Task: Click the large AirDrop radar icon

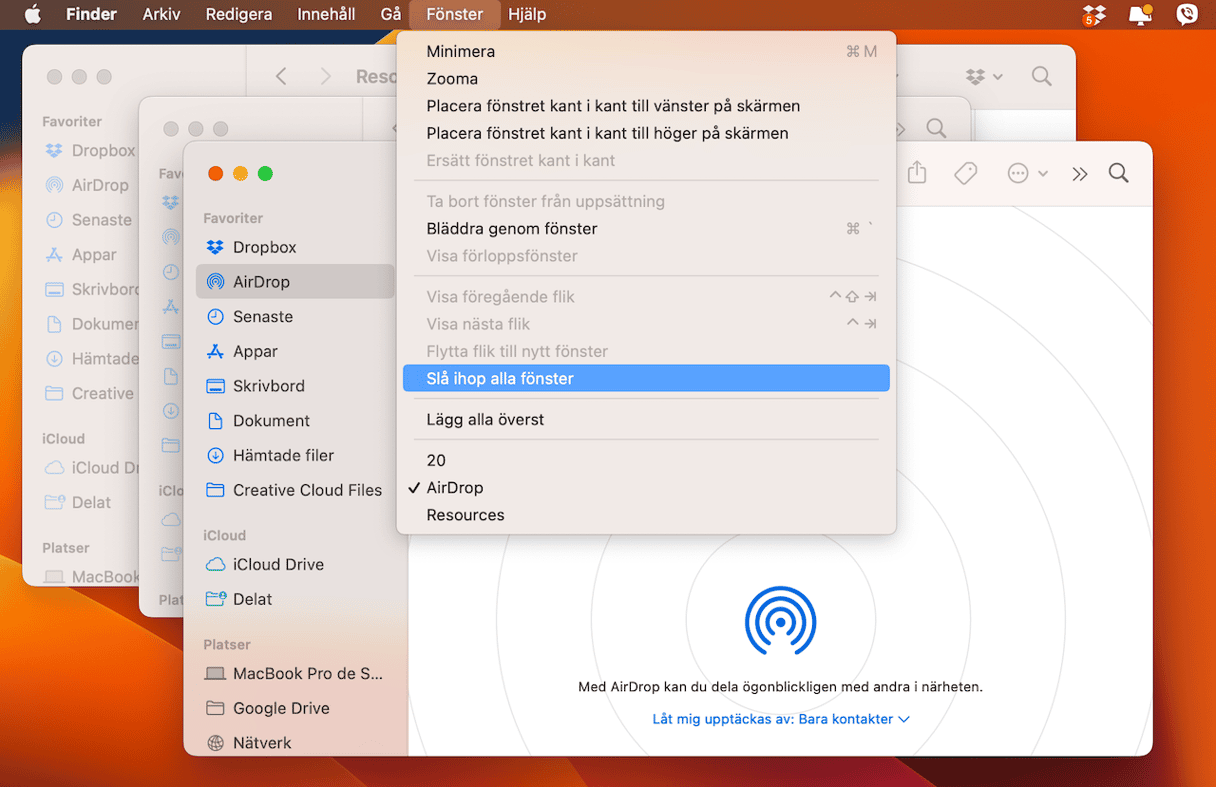Action: pos(781,621)
